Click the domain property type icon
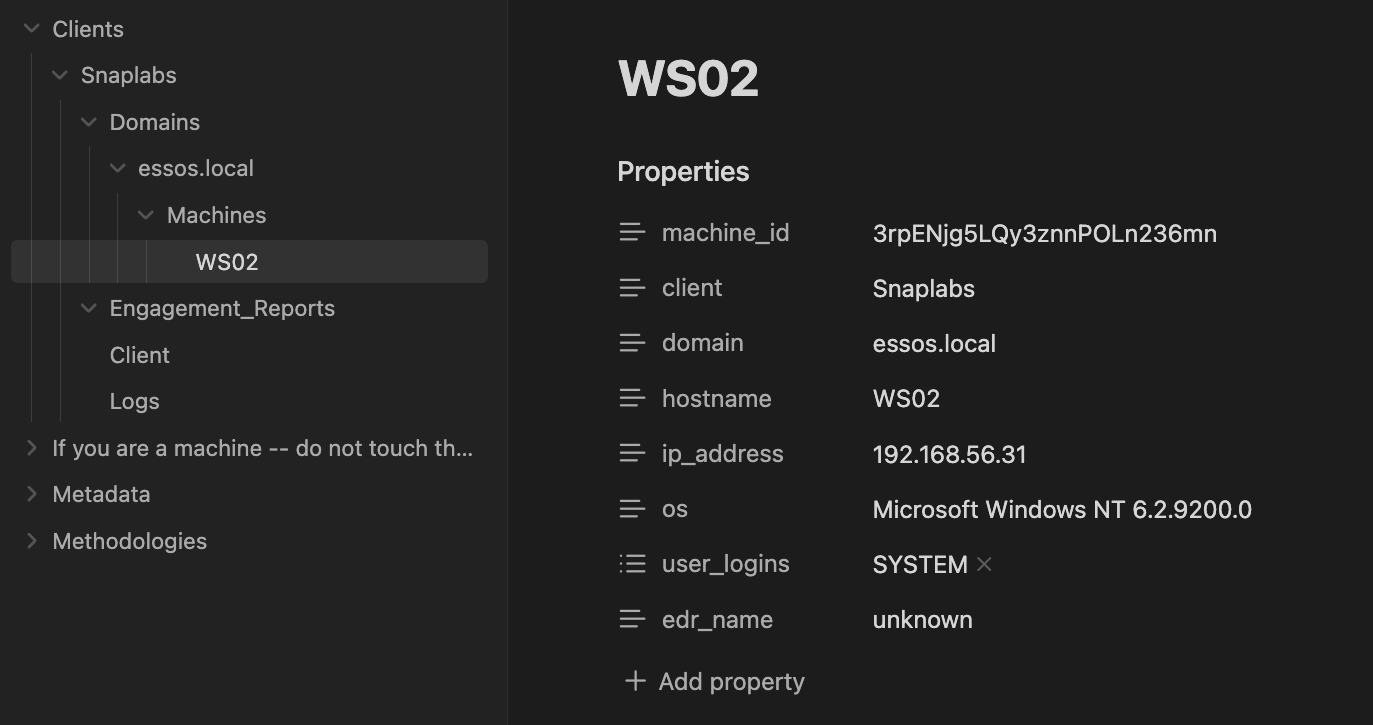Image resolution: width=1373 pixels, height=725 pixels. [x=632, y=343]
